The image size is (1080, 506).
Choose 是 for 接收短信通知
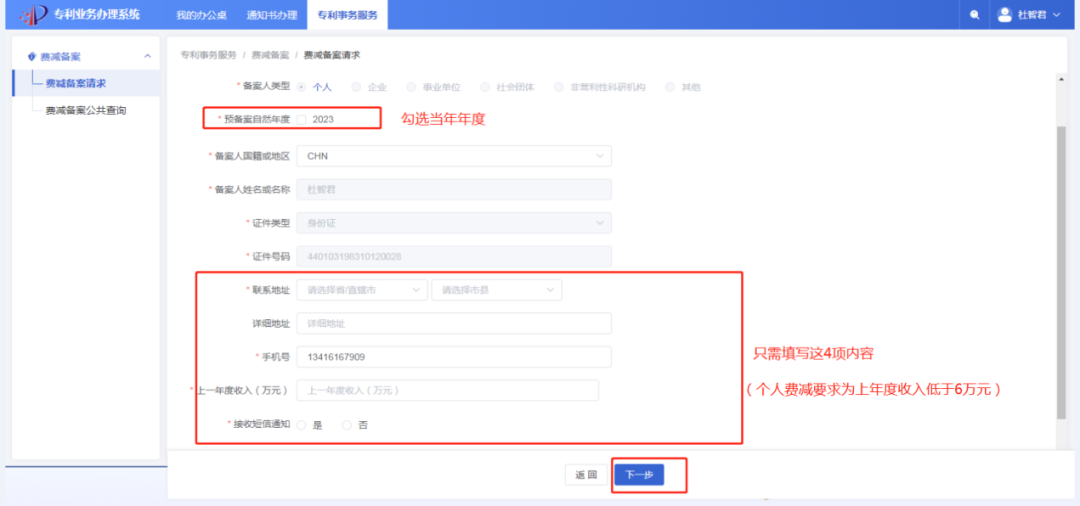click(x=301, y=425)
